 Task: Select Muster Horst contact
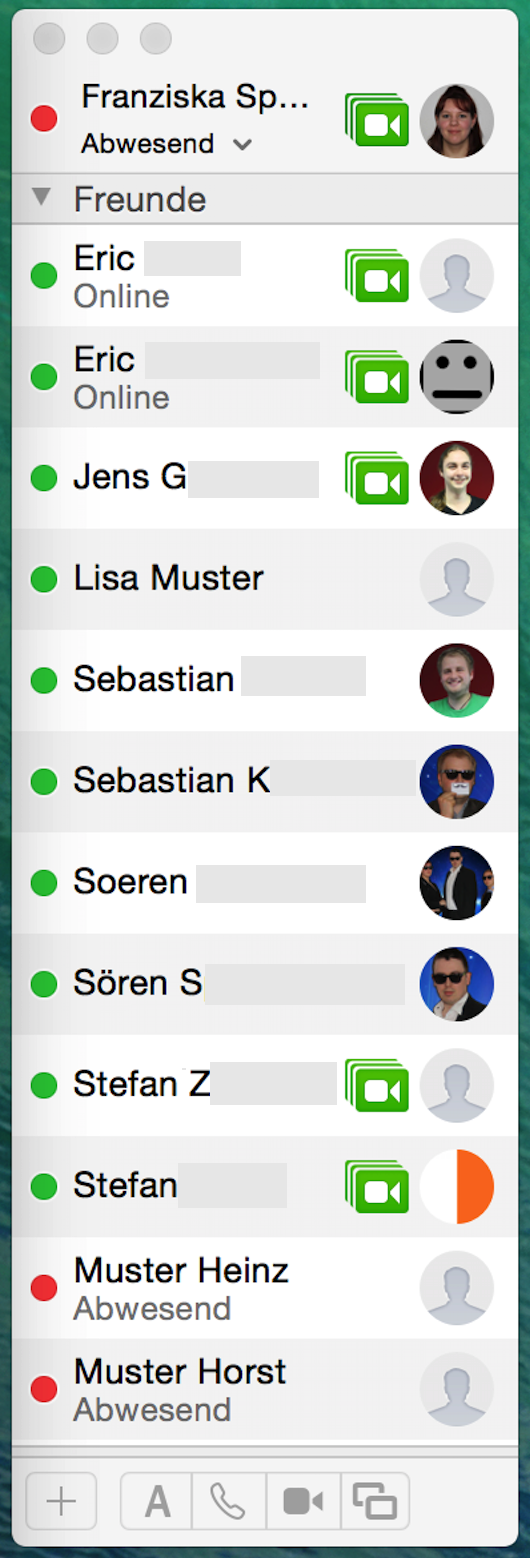(265, 1388)
